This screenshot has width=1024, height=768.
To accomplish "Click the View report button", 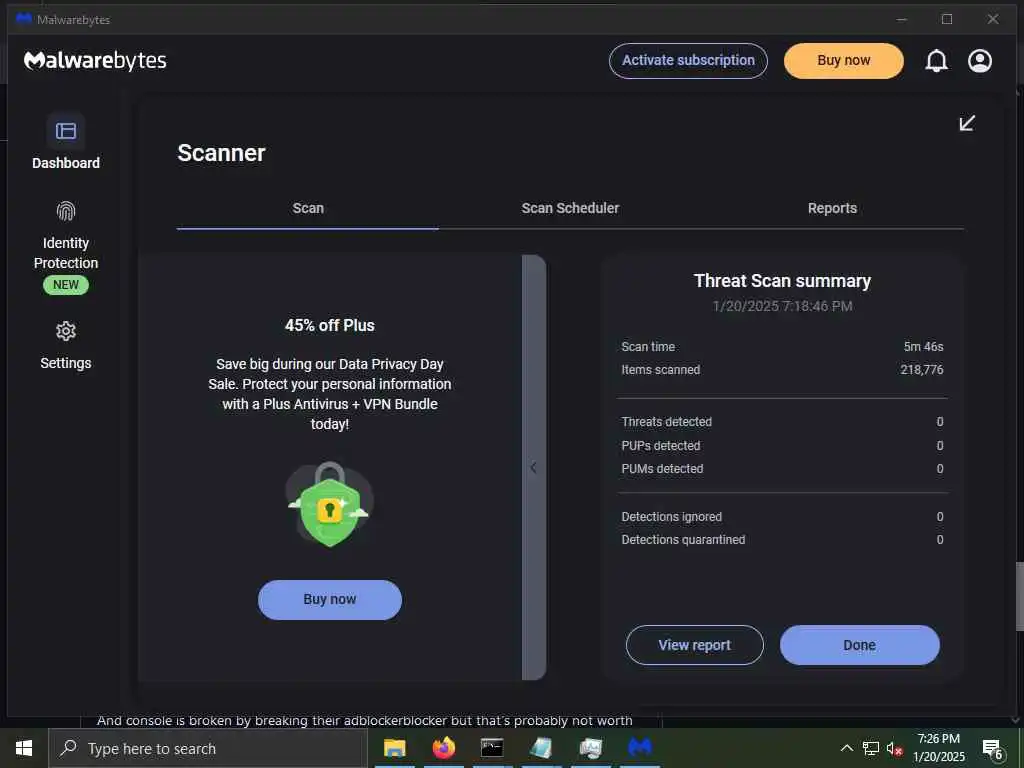I will pyautogui.click(x=694, y=645).
